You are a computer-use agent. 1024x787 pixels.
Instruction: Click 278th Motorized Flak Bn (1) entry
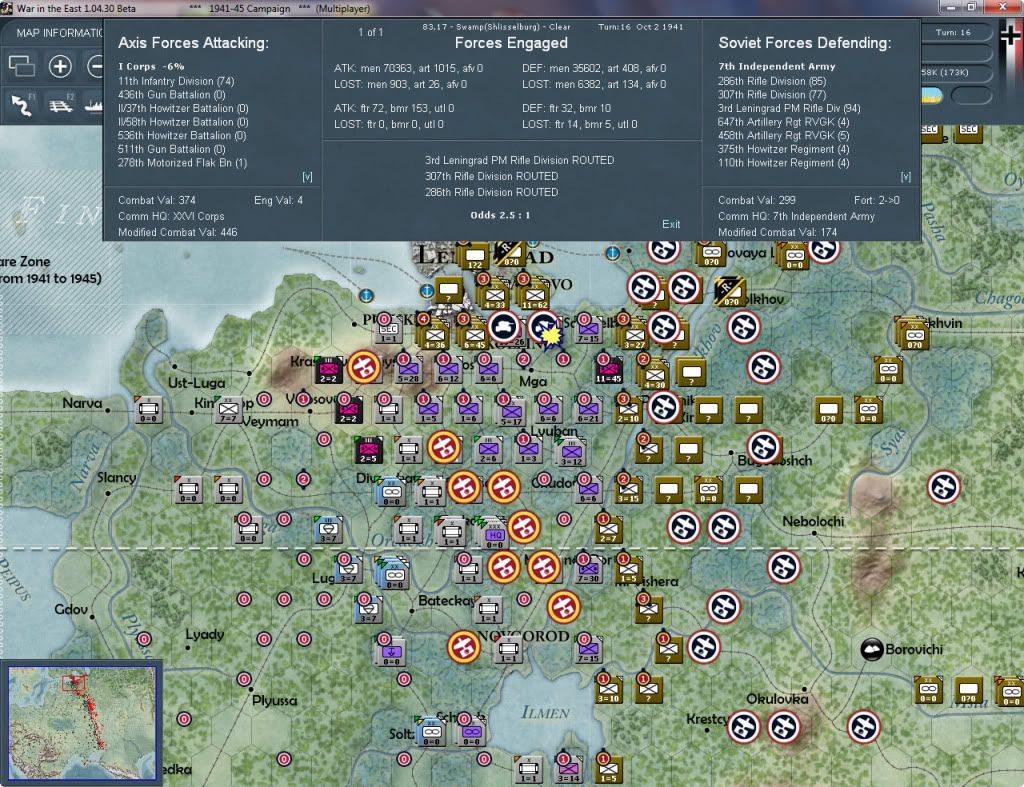coord(182,163)
